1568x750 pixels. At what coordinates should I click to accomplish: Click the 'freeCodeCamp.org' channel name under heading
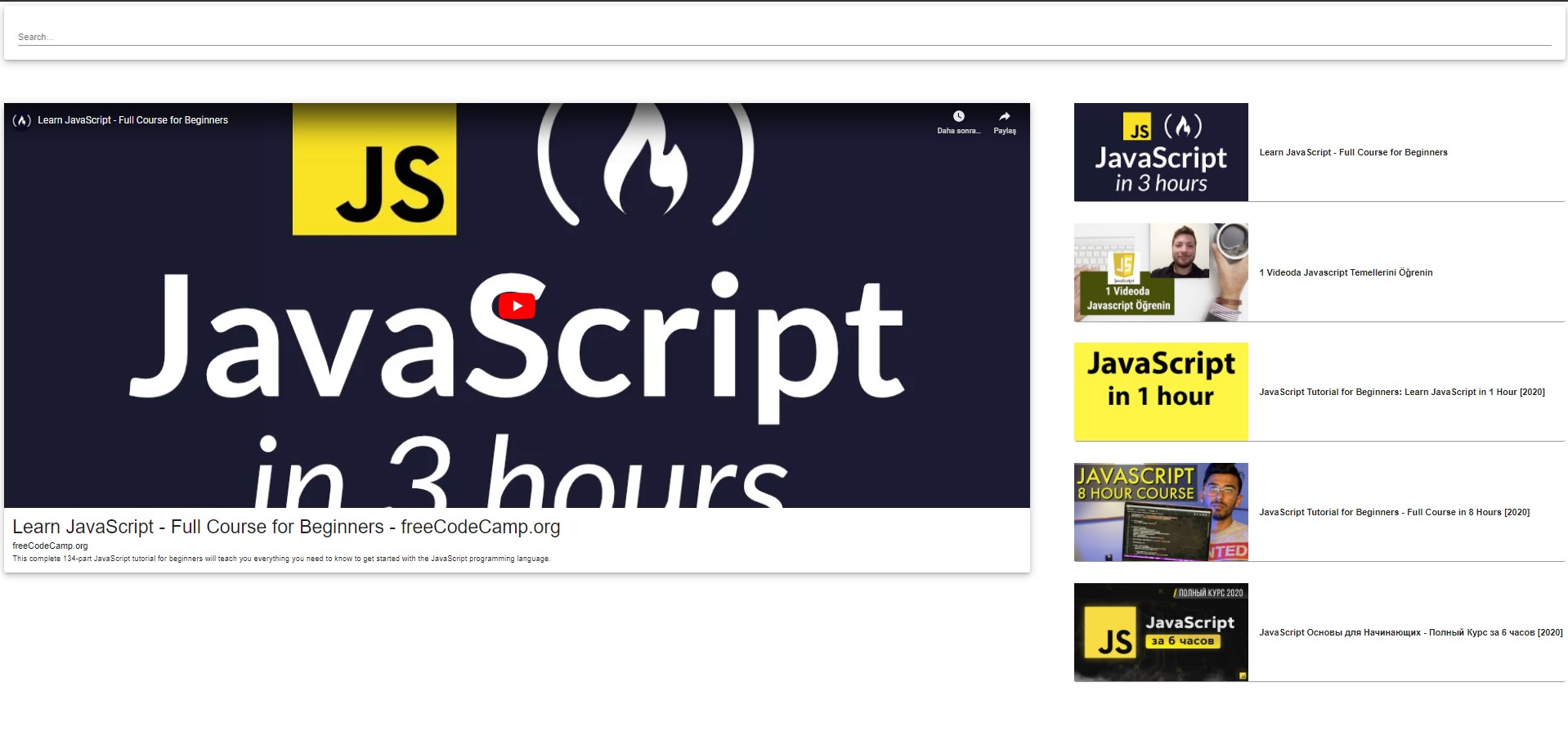tap(50, 546)
